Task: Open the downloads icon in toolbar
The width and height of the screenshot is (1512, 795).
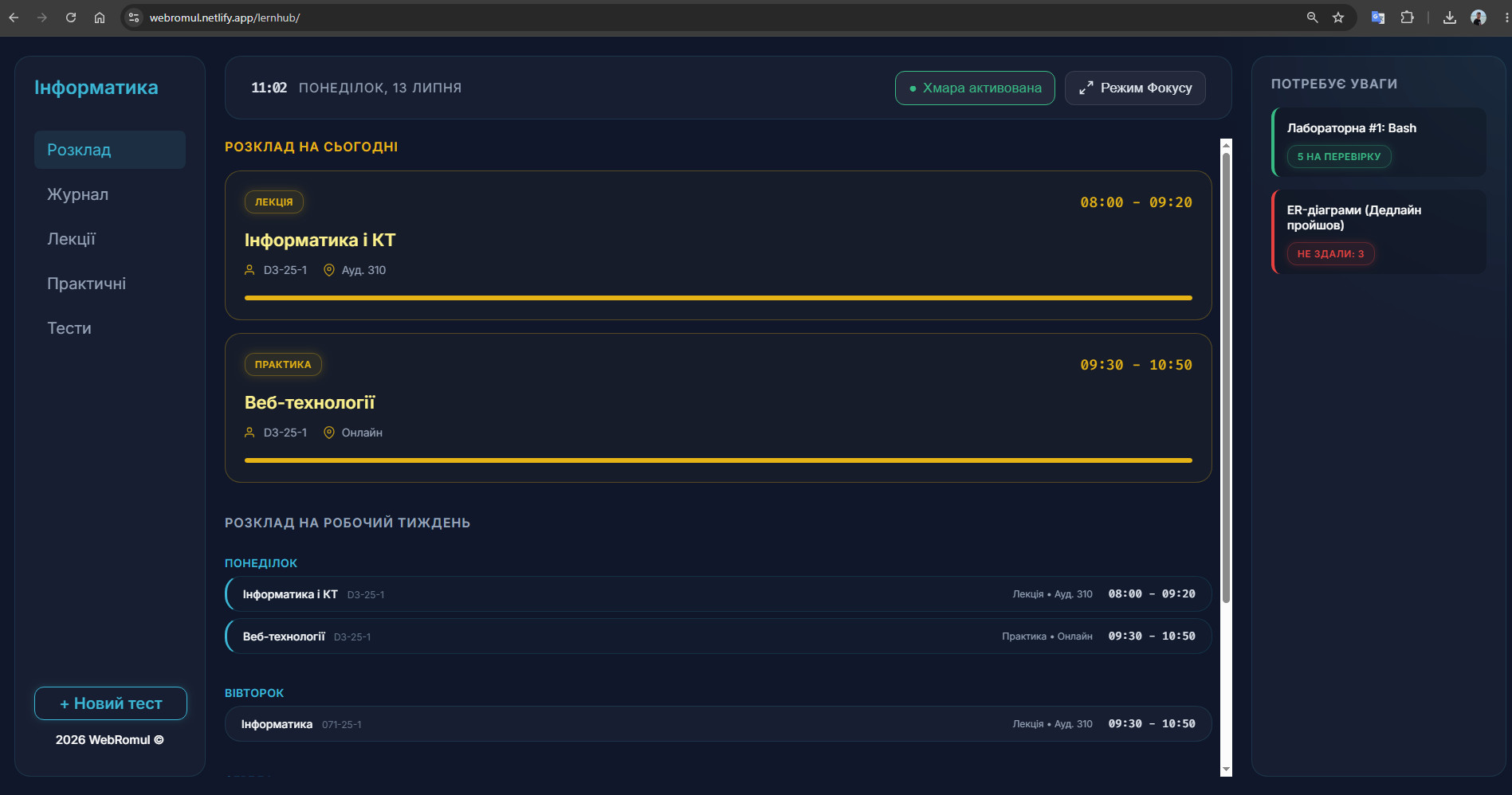Action: click(x=1450, y=18)
